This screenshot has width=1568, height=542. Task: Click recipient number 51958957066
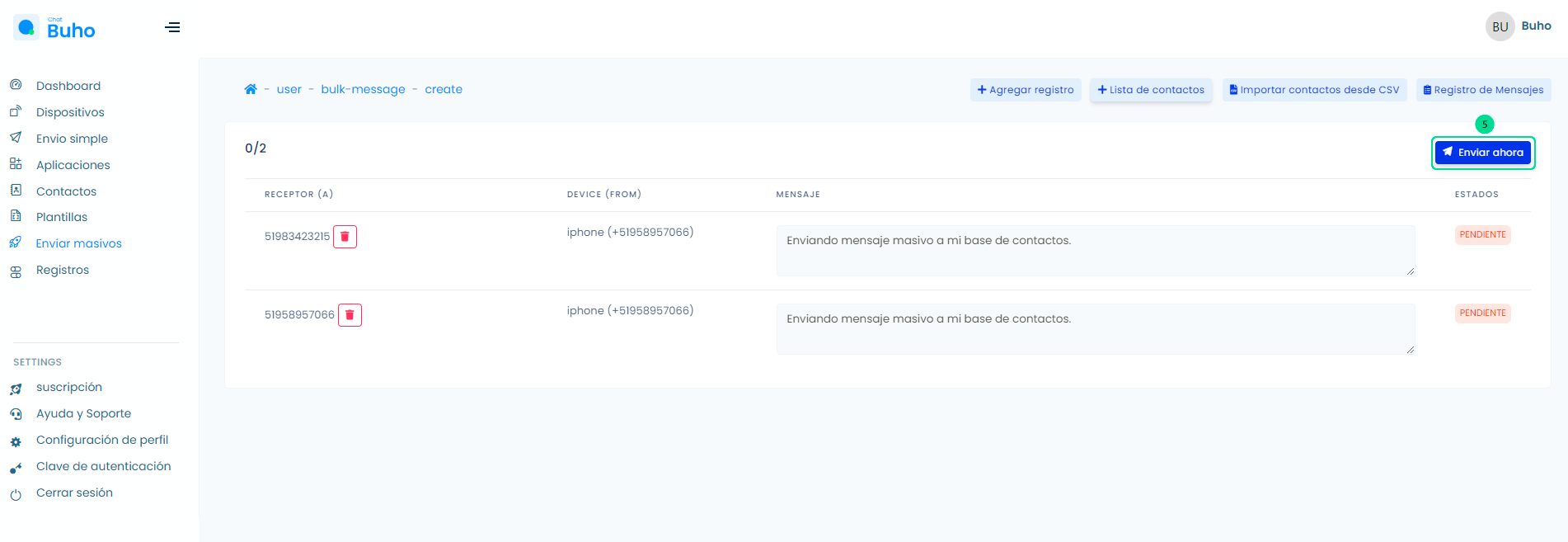click(299, 315)
